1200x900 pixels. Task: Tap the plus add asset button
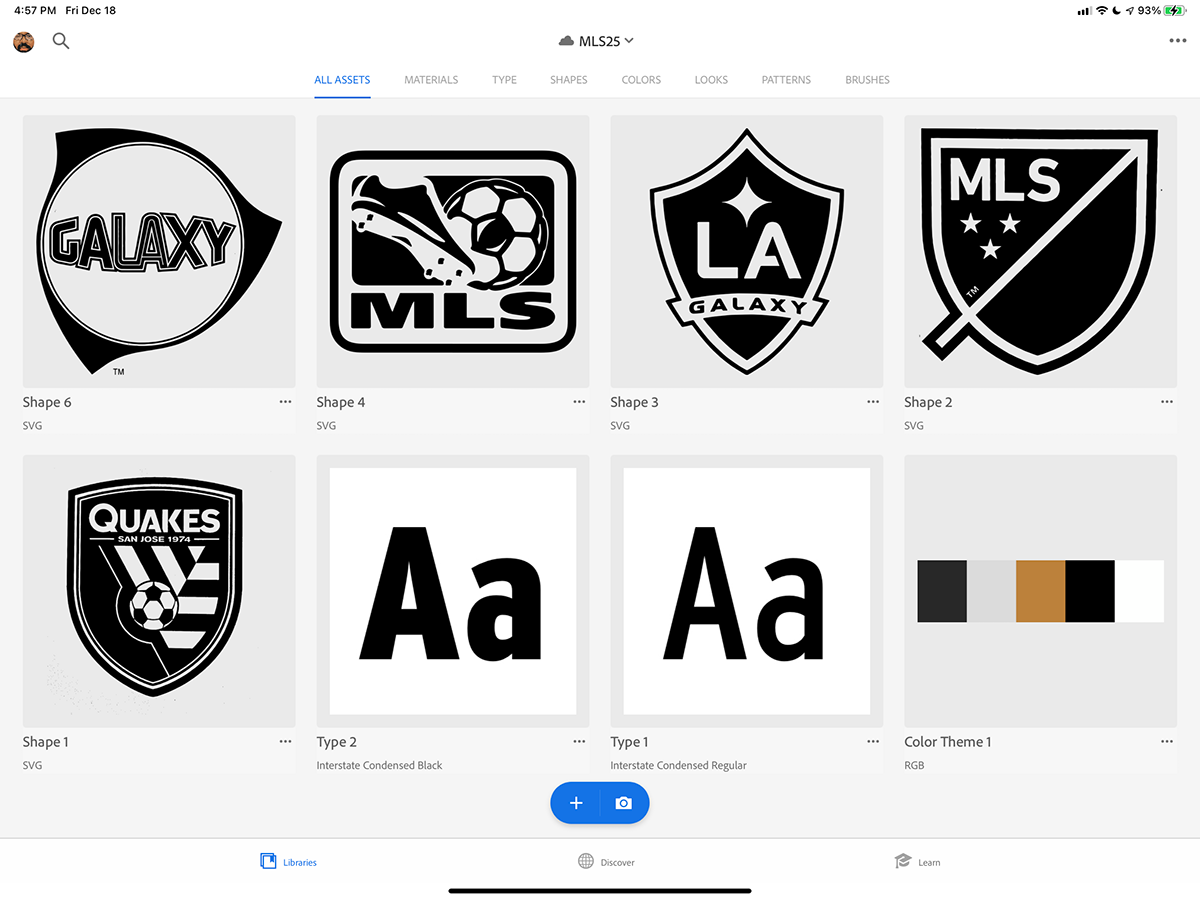576,803
